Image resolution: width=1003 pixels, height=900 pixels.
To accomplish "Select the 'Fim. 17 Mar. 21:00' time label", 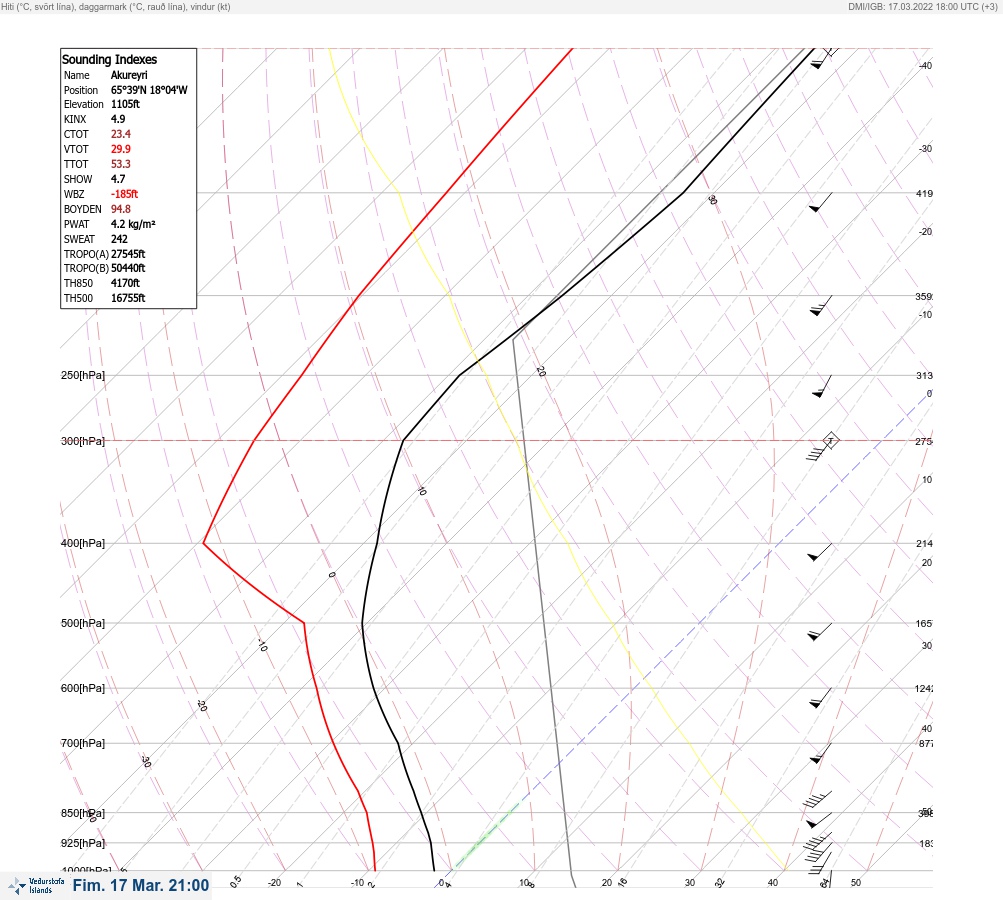I will tap(141, 885).
